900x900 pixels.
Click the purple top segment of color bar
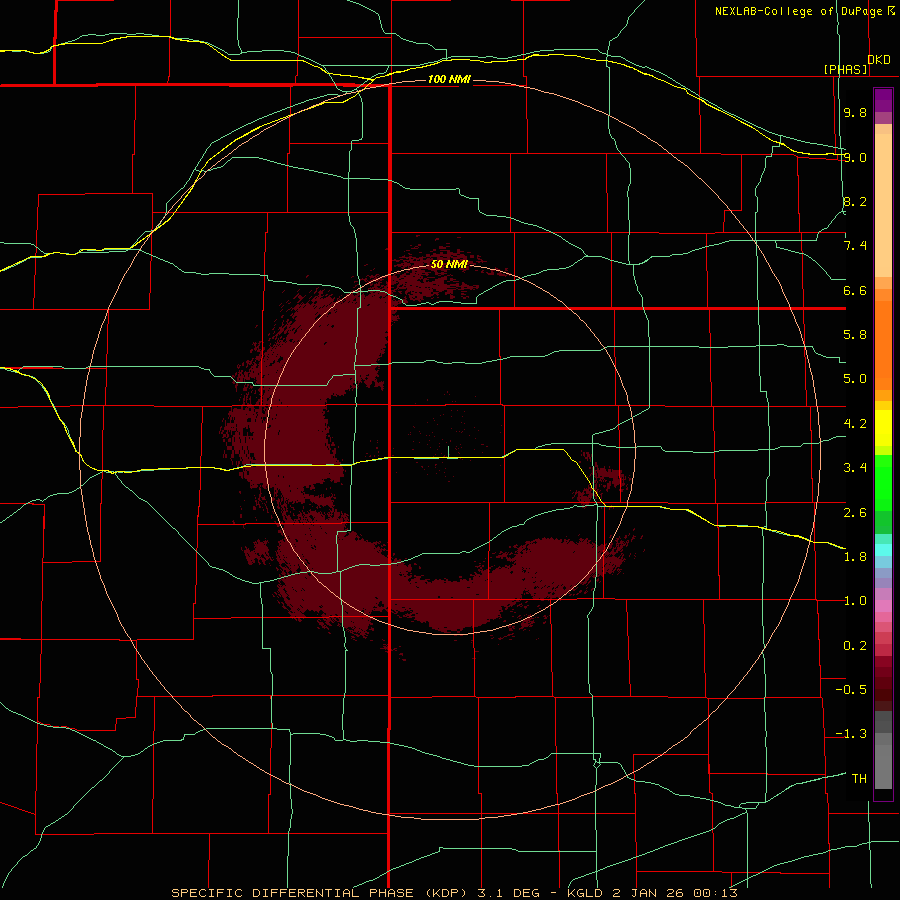883,101
